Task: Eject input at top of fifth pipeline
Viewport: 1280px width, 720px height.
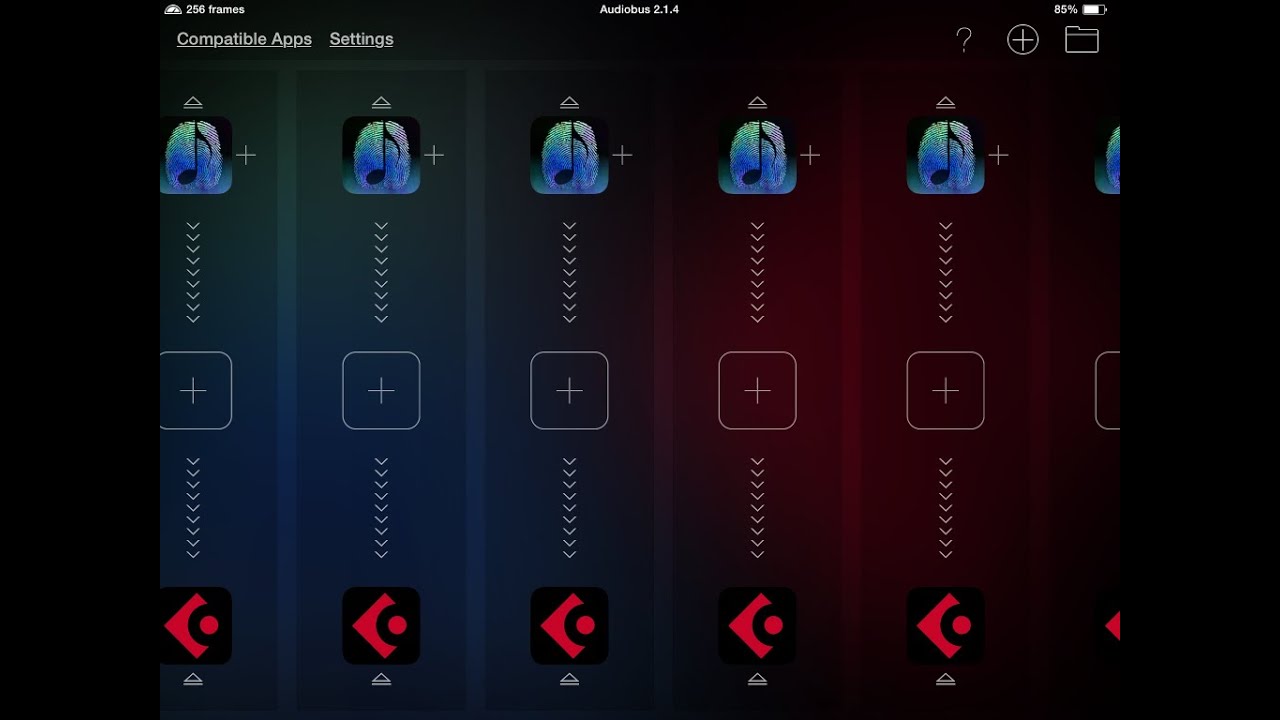Action: click(945, 102)
